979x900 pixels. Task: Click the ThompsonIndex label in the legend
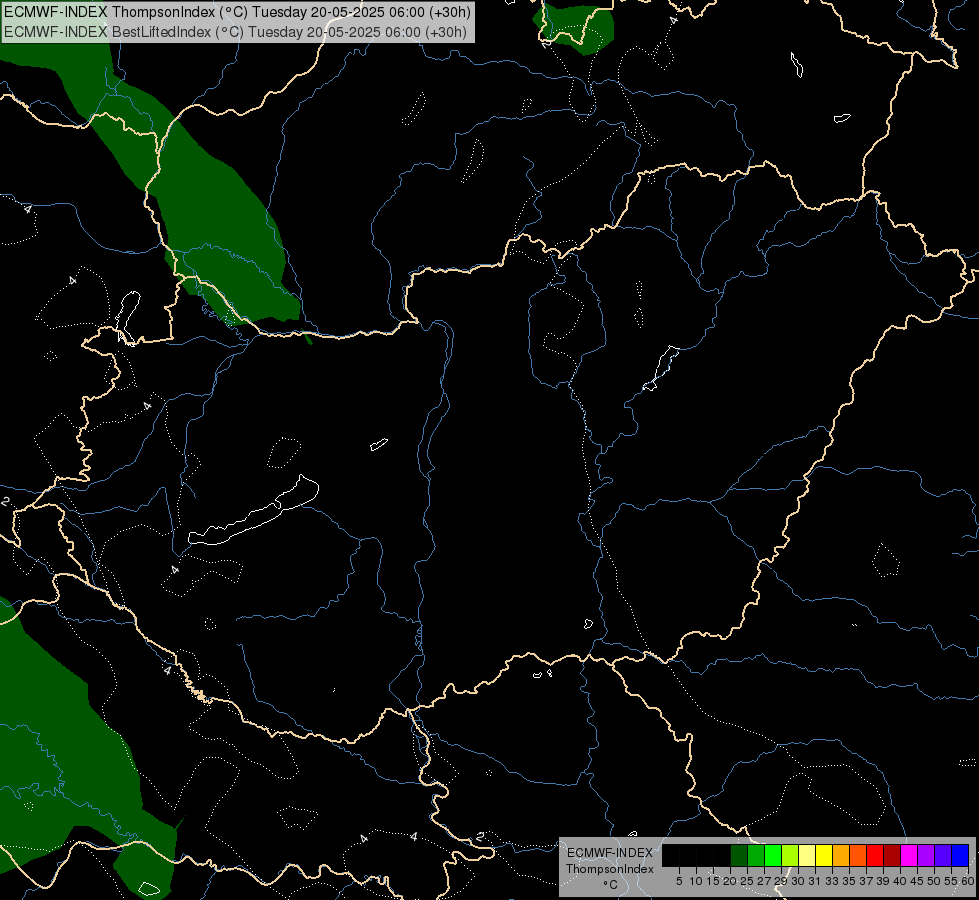610,869
